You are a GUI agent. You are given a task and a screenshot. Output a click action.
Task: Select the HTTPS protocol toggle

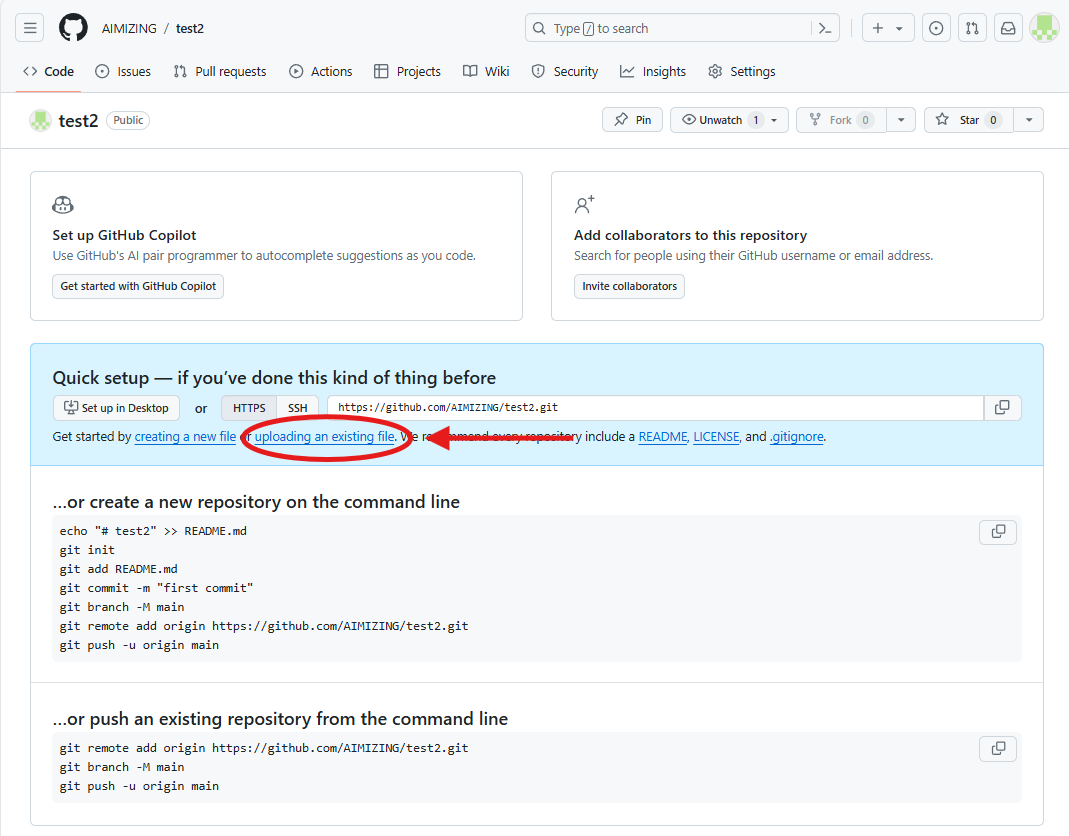[x=249, y=408]
